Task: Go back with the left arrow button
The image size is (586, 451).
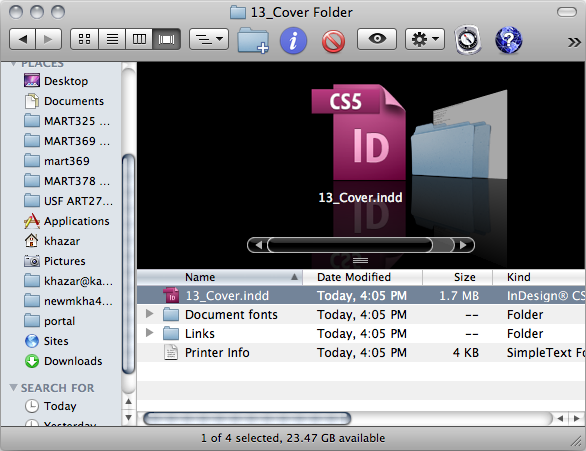Action: click(x=22, y=39)
